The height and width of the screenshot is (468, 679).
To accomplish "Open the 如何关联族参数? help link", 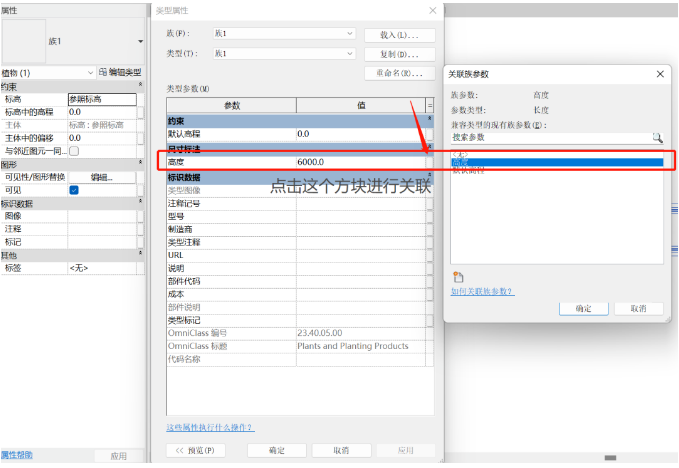I will pyautogui.click(x=483, y=291).
